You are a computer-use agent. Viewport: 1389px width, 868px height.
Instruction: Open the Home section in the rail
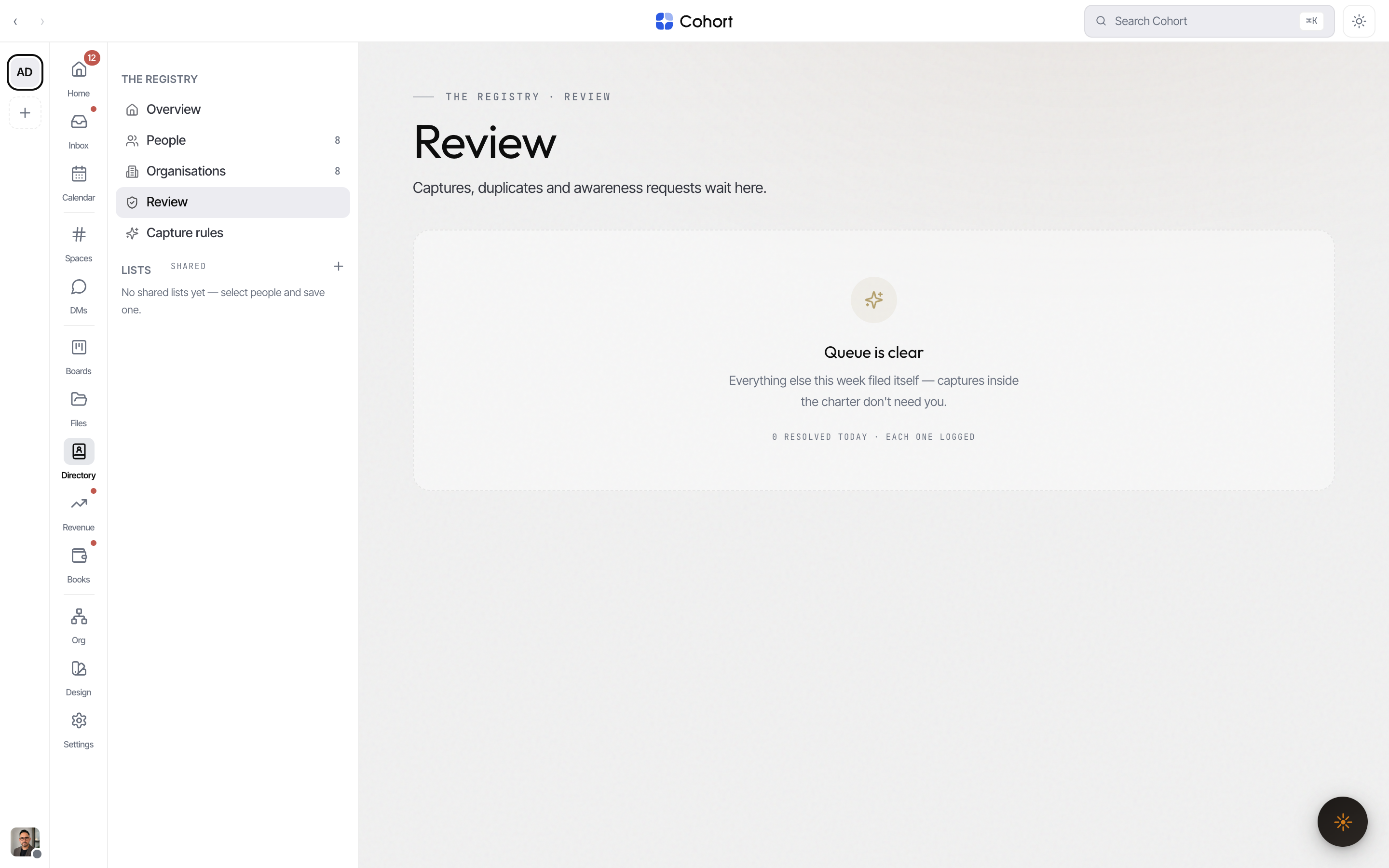click(x=79, y=78)
